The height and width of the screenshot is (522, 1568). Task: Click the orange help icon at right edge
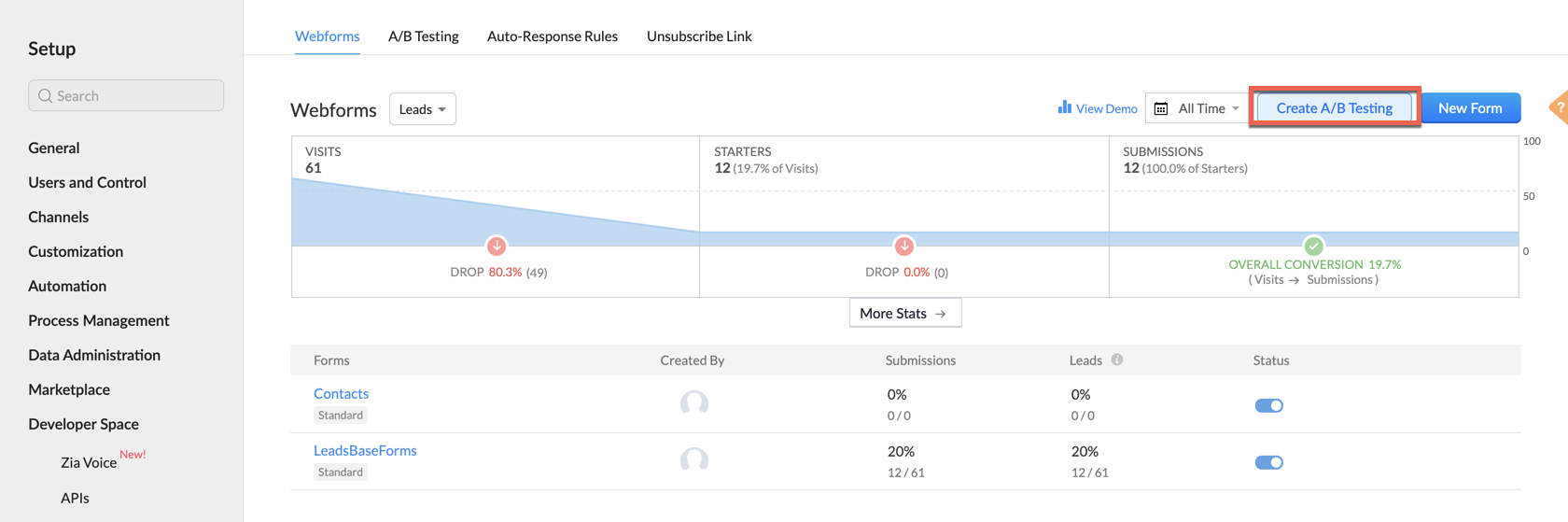coord(1559,107)
